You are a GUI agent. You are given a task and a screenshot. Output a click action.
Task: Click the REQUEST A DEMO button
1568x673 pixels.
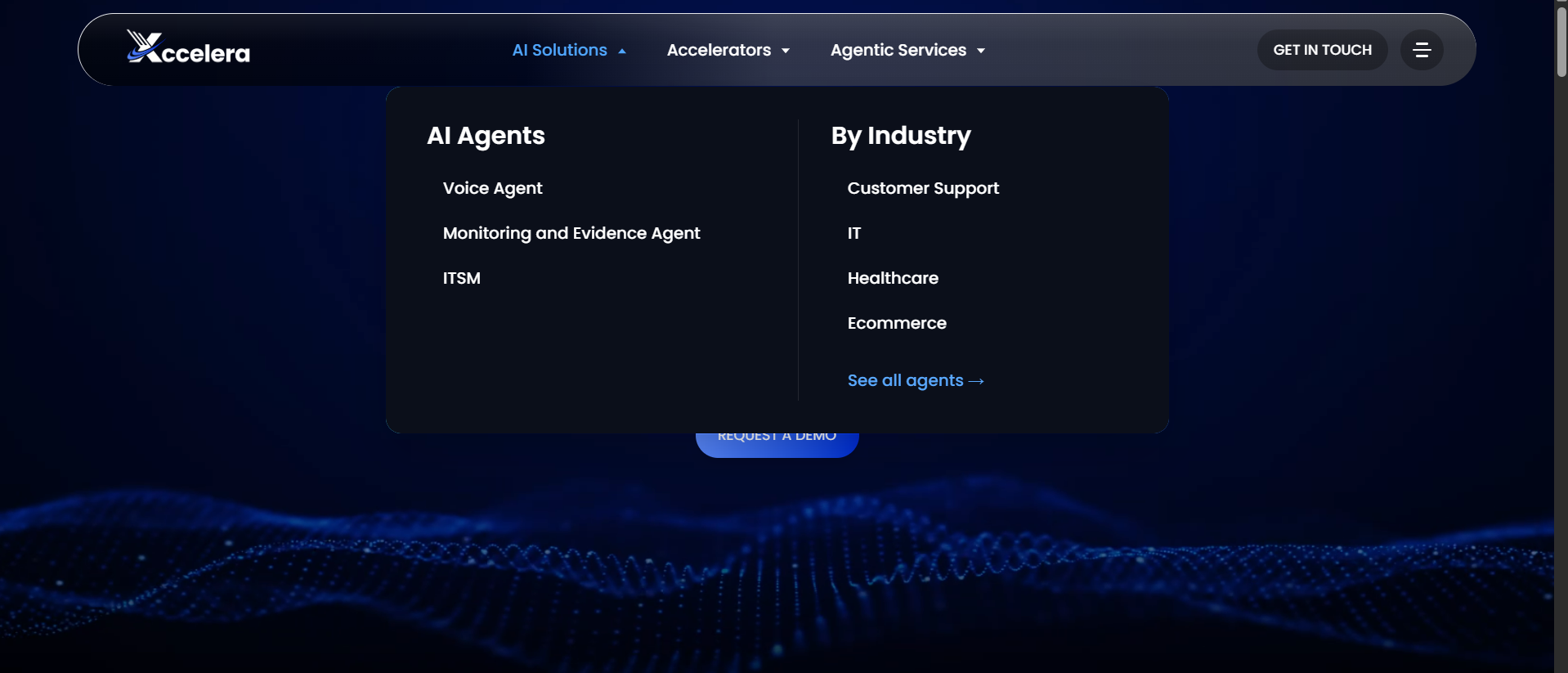pyautogui.click(x=777, y=443)
